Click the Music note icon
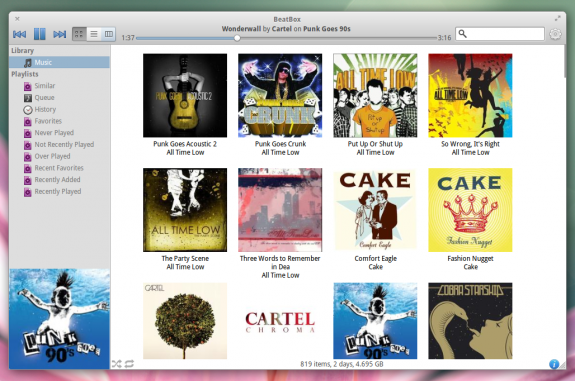 pyautogui.click(x=28, y=63)
